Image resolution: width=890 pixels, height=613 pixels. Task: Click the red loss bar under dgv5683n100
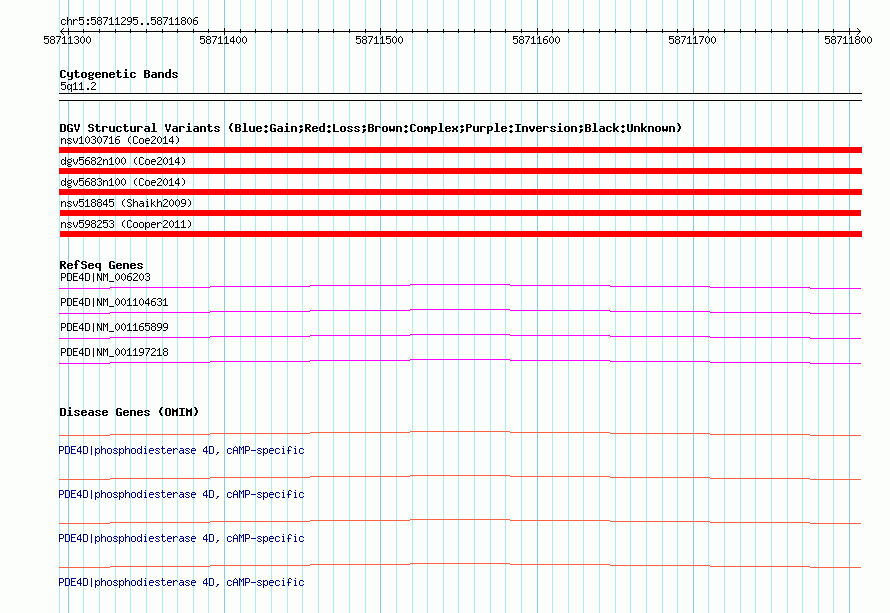(460, 192)
